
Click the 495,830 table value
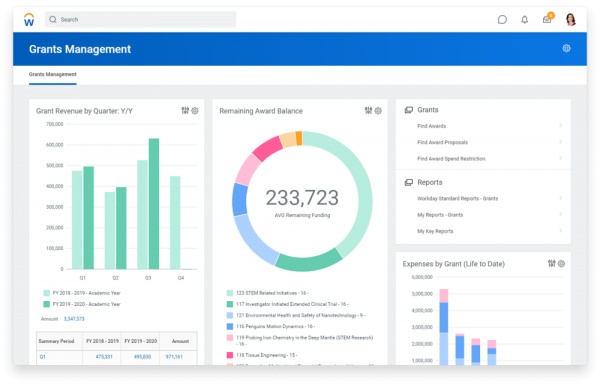click(142, 357)
